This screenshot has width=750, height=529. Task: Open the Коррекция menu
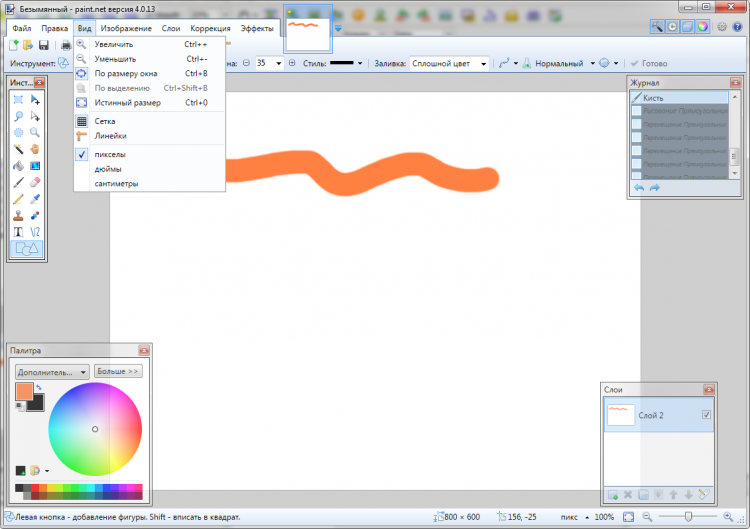click(210, 28)
